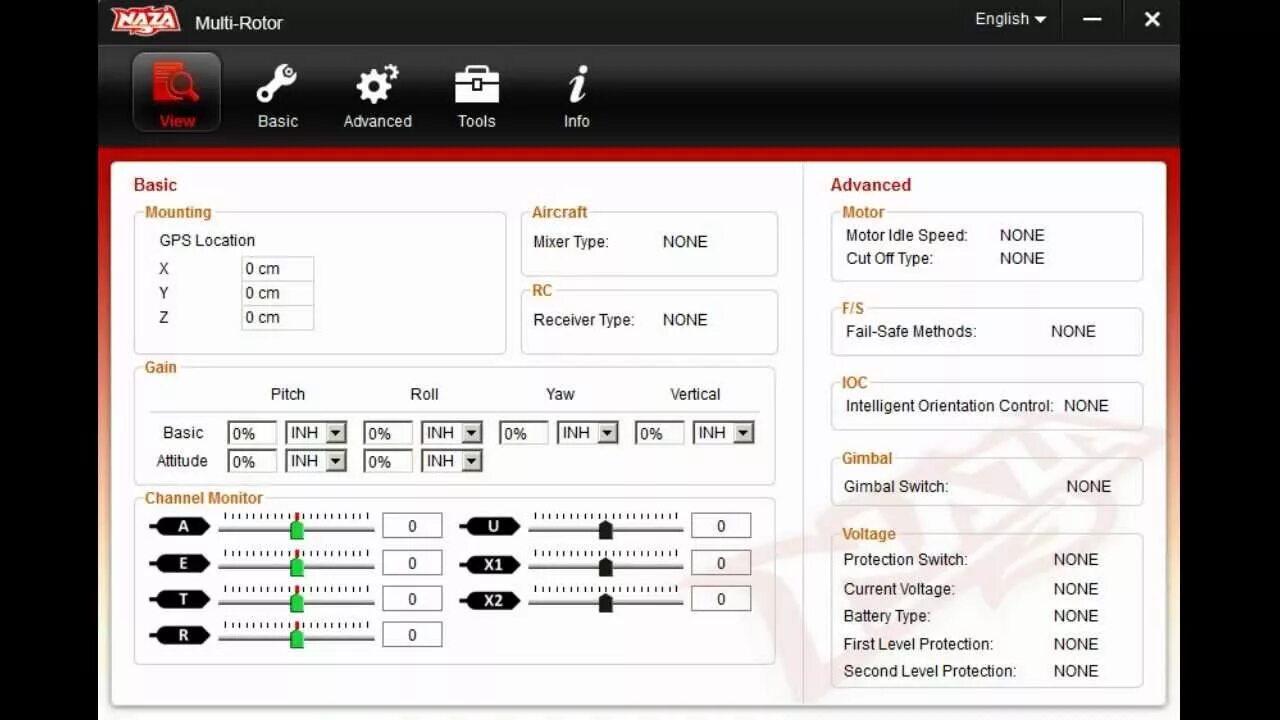Open Basic Pitch gain INH dropdown

click(x=316, y=433)
